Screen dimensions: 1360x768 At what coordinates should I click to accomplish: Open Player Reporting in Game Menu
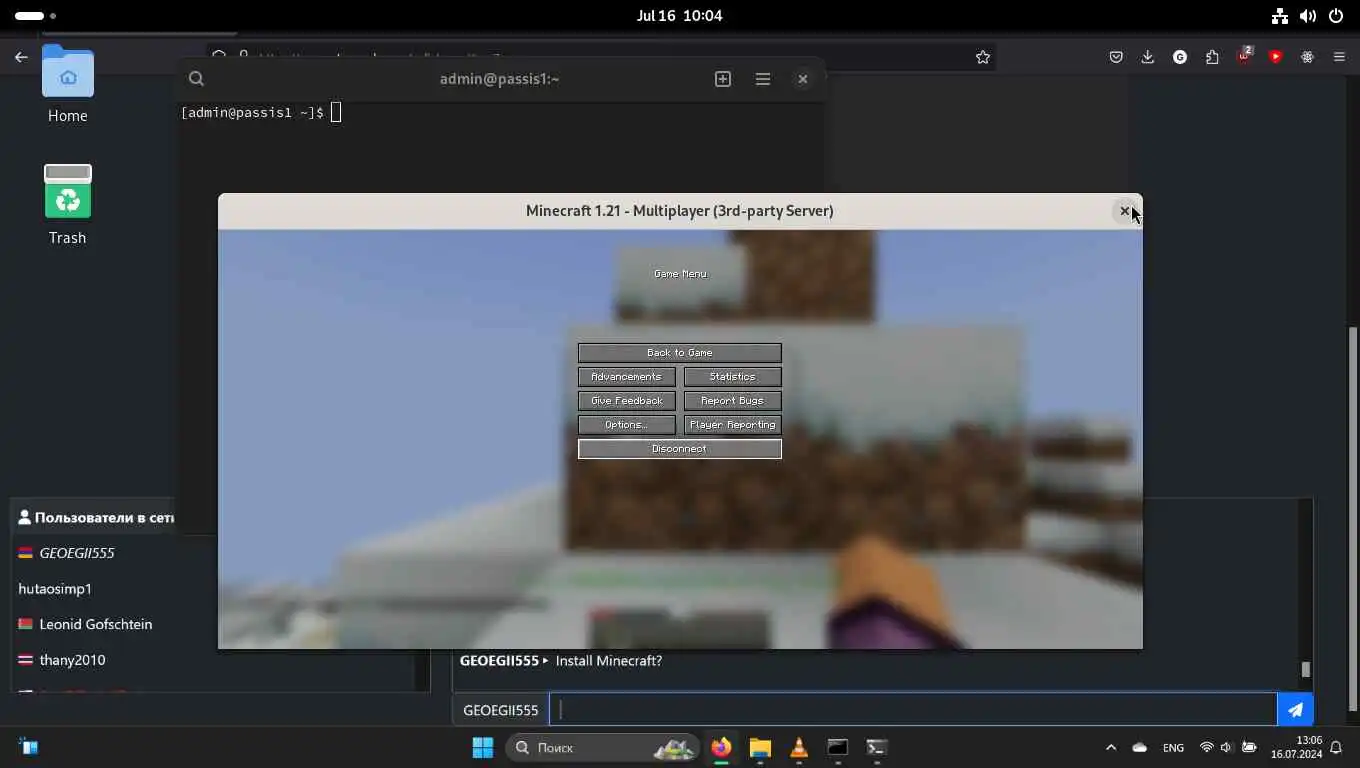tap(732, 425)
